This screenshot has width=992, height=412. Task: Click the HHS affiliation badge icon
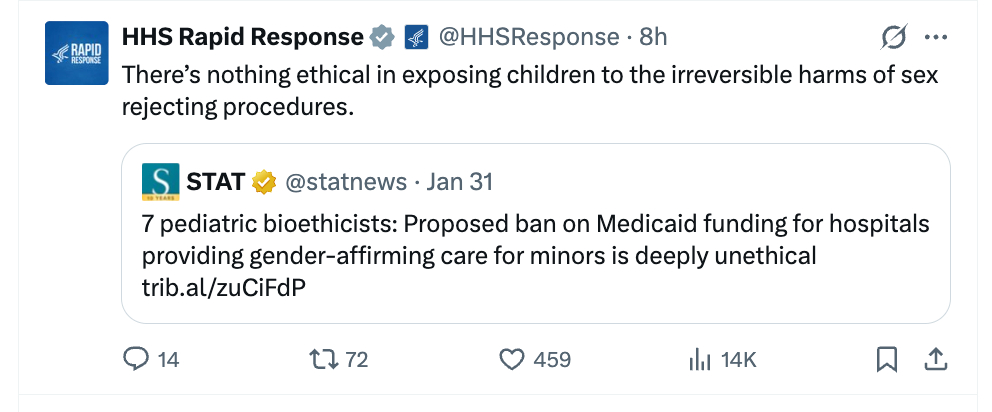click(x=416, y=38)
